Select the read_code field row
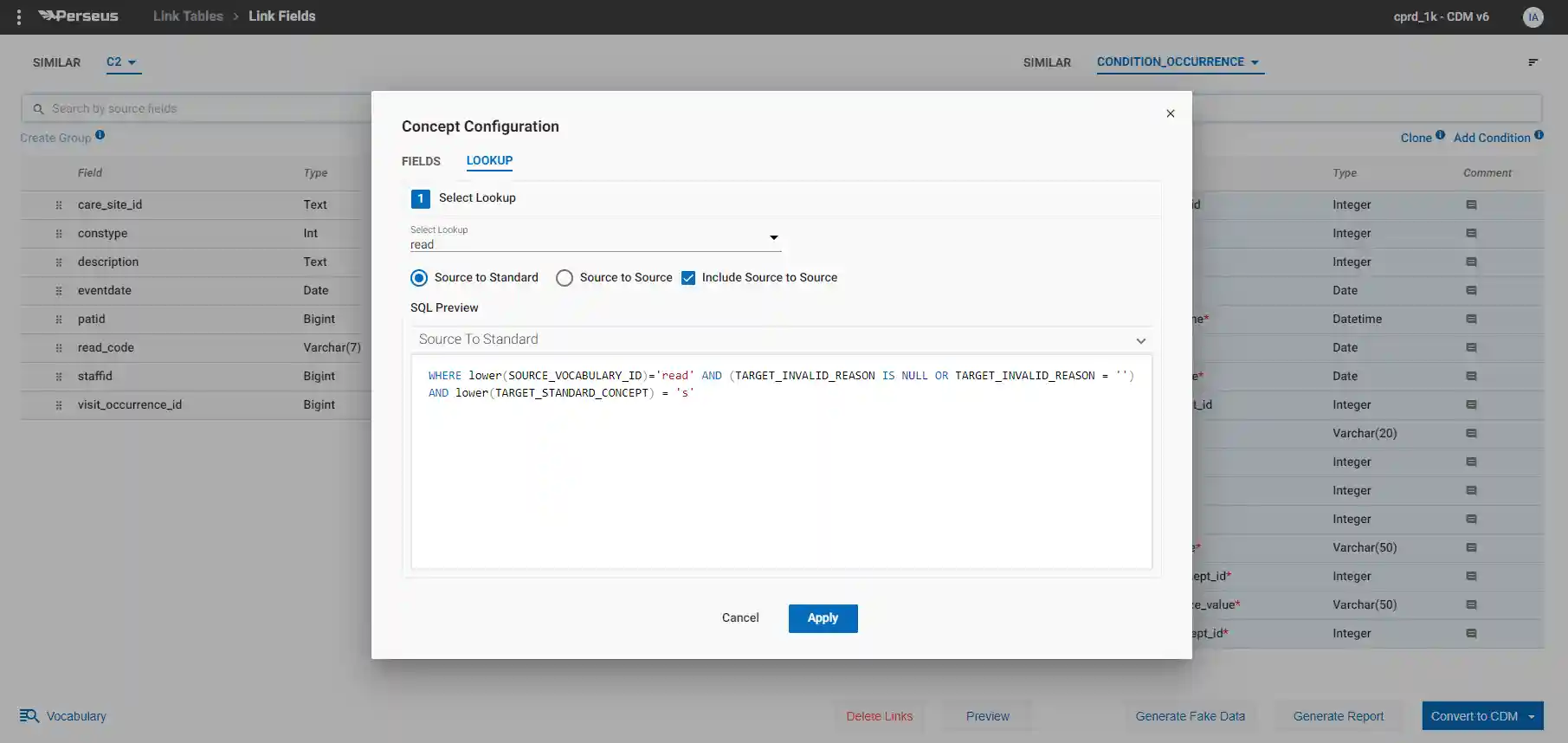 [x=196, y=348]
